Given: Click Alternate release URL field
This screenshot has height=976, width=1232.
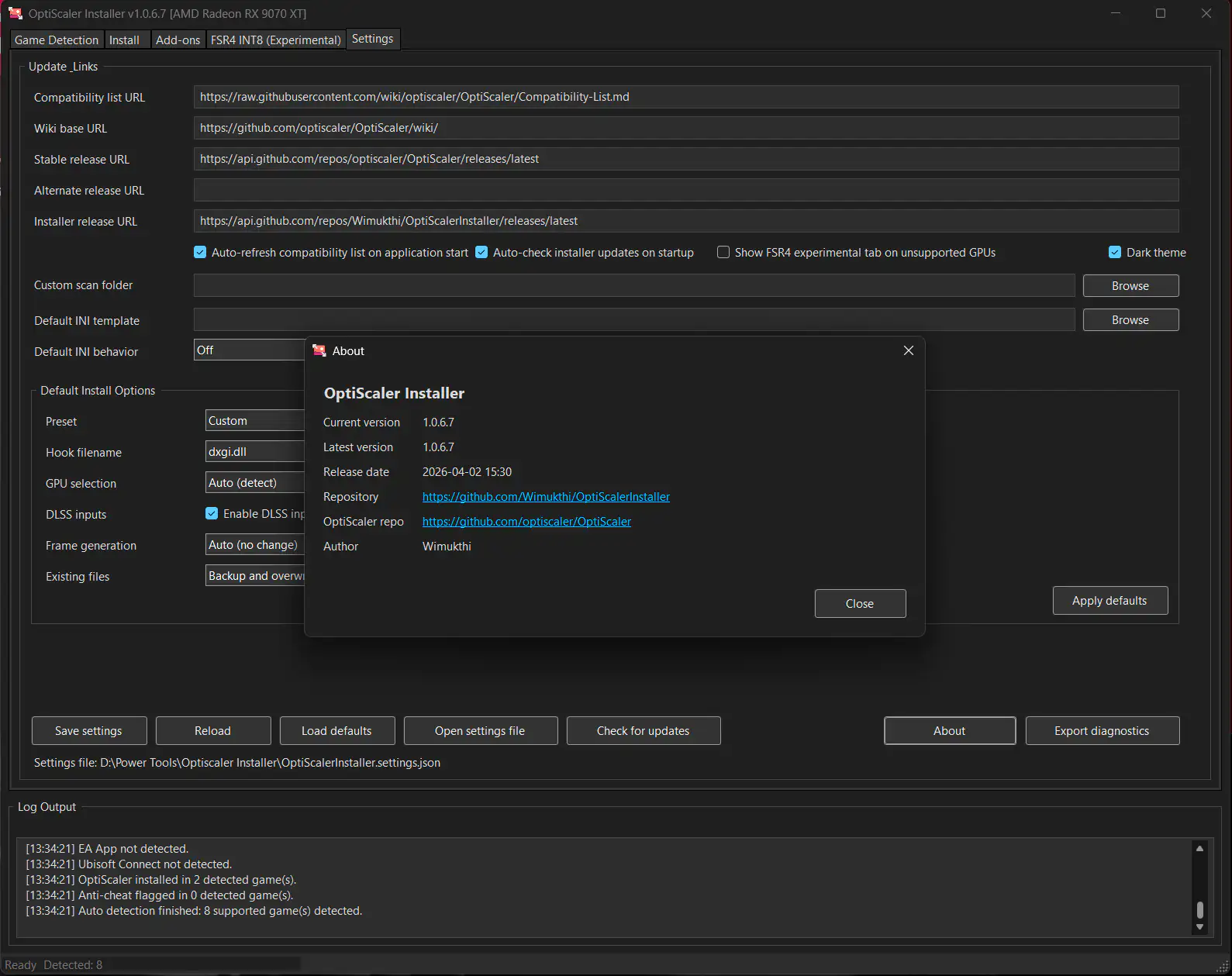Looking at the screenshot, I should coord(686,190).
